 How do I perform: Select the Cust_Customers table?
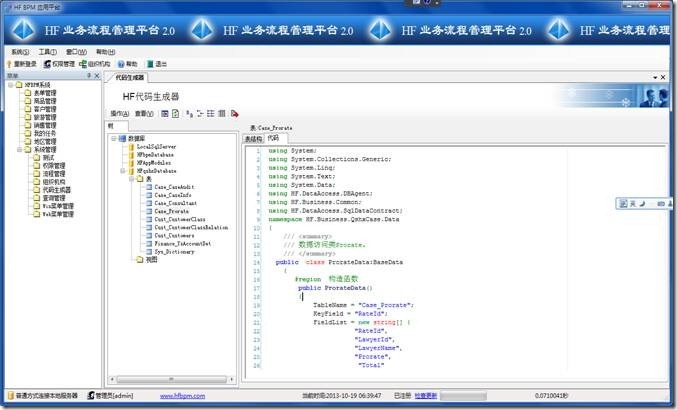coord(170,235)
